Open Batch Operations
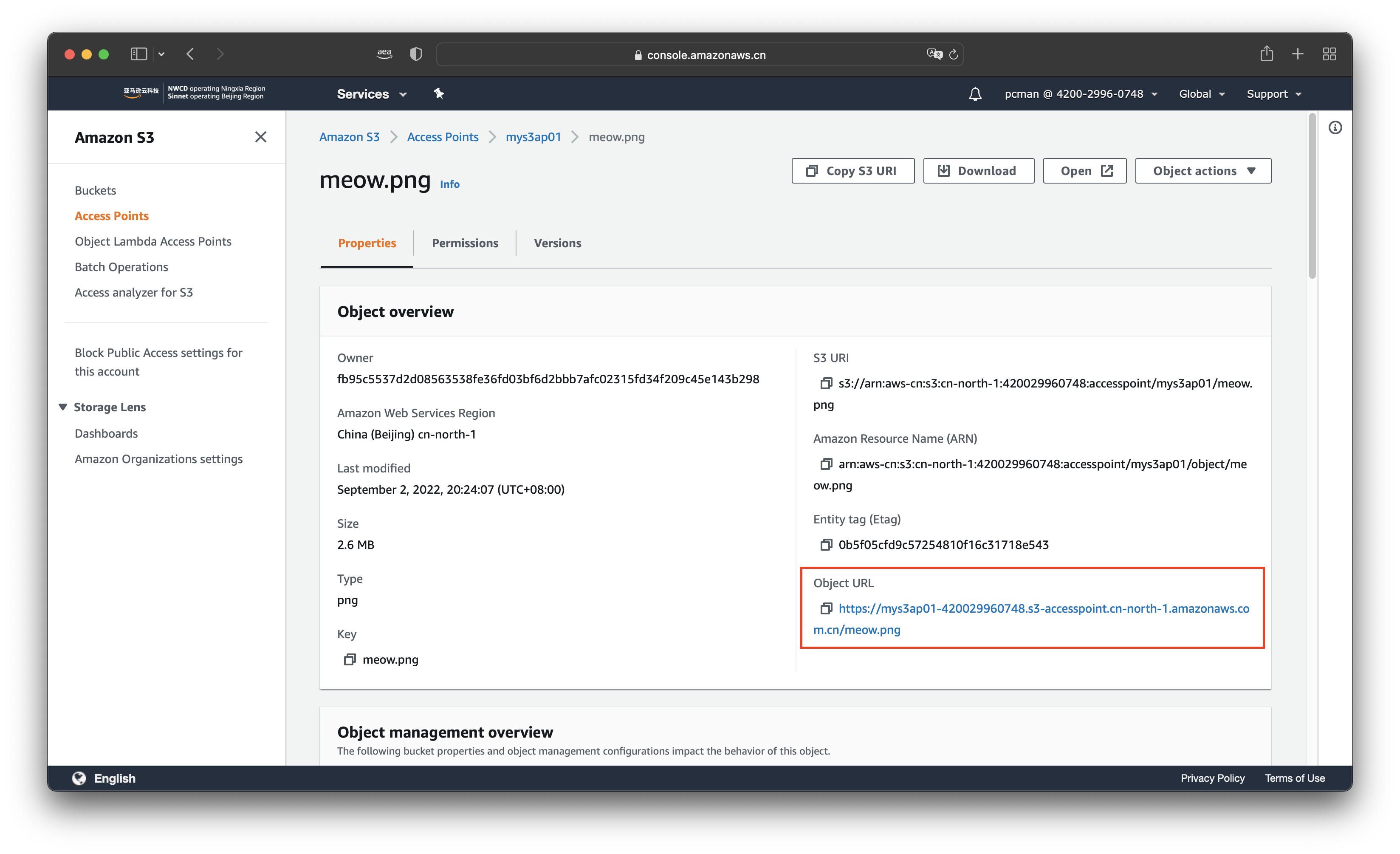The image size is (1400, 854). 121,267
